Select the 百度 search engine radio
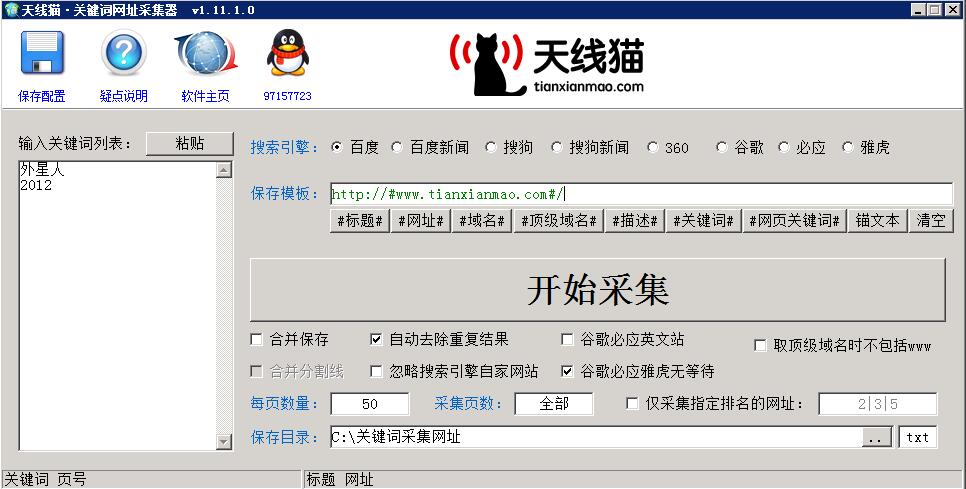966x489 pixels. (336, 147)
